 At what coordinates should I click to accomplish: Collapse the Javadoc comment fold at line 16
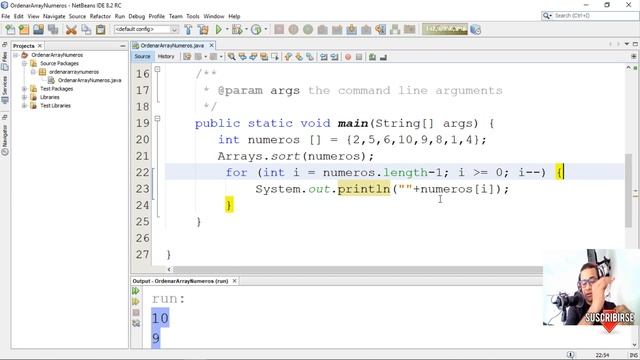coord(157,69)
